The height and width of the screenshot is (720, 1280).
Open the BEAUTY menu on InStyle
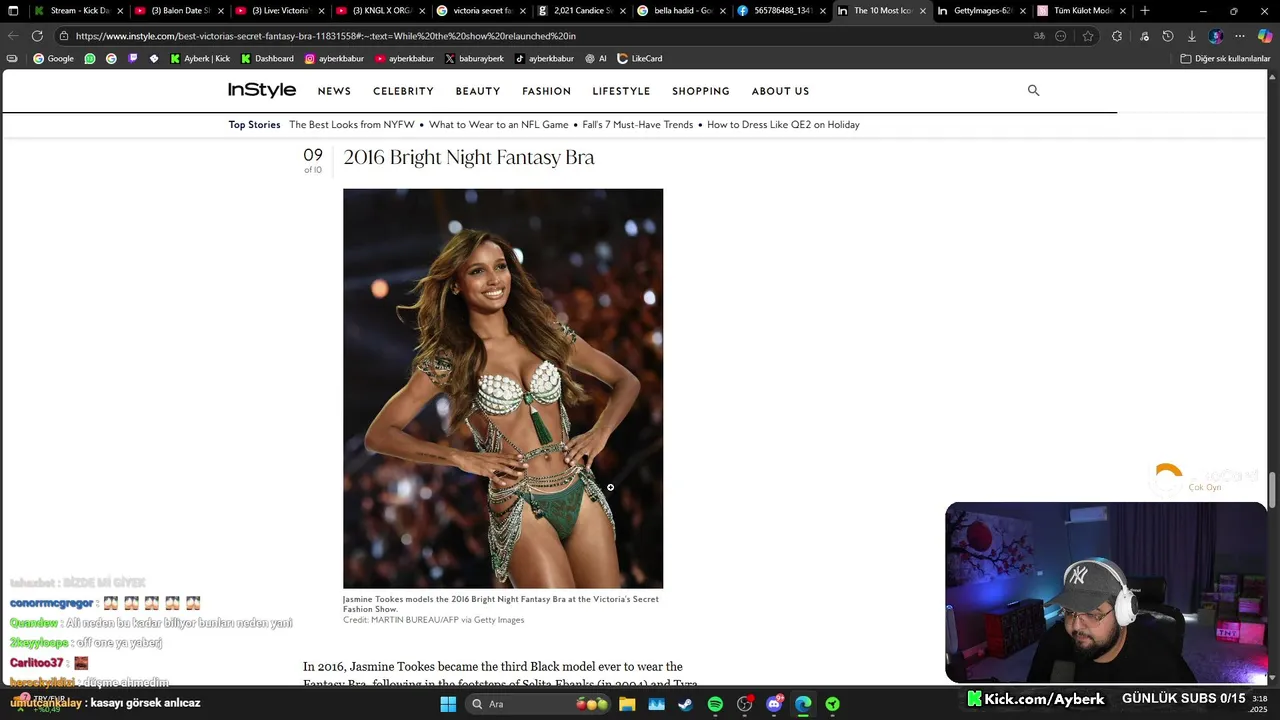pos(478,91)
